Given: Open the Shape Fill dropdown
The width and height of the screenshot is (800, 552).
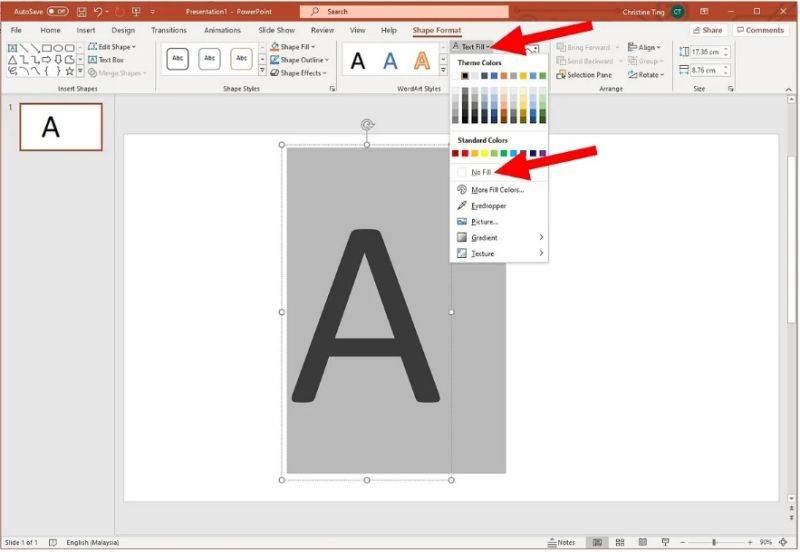Looking at the screenshot, I should (x=292, y=46).
